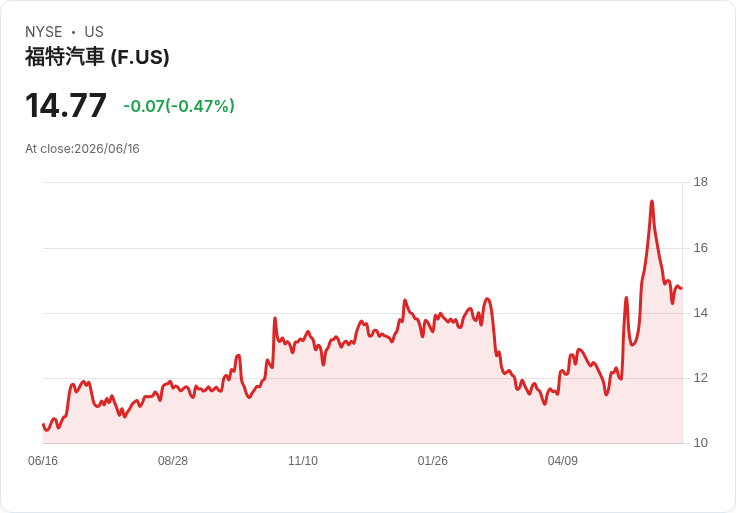This screenshot has height=513, width=736.
Task: Click the 06/16 date axis label
Action: [x=43, y=461]
